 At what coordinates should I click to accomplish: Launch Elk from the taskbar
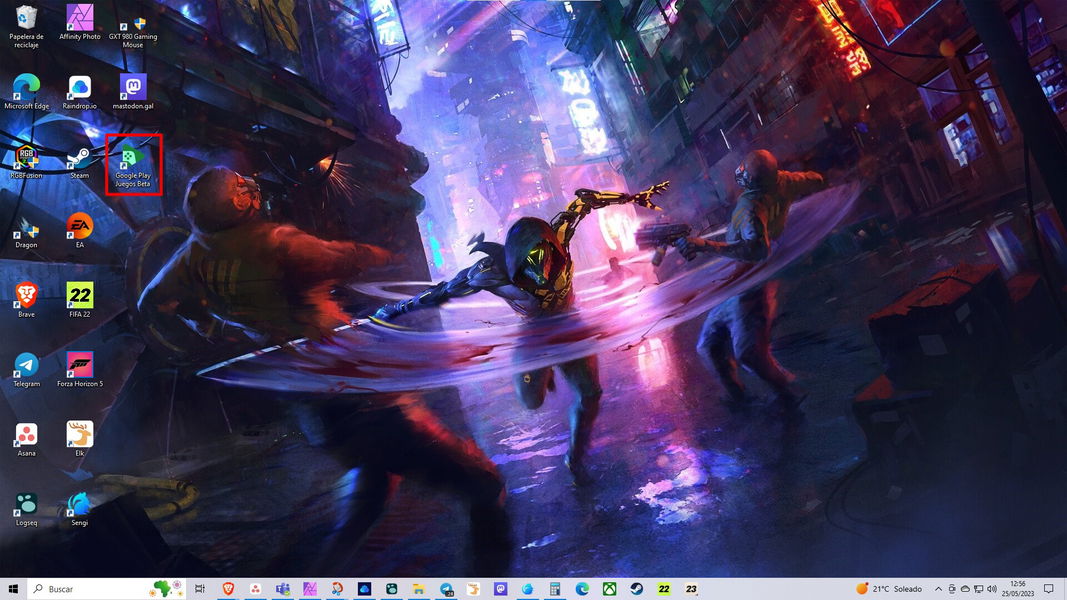[473, 589]
